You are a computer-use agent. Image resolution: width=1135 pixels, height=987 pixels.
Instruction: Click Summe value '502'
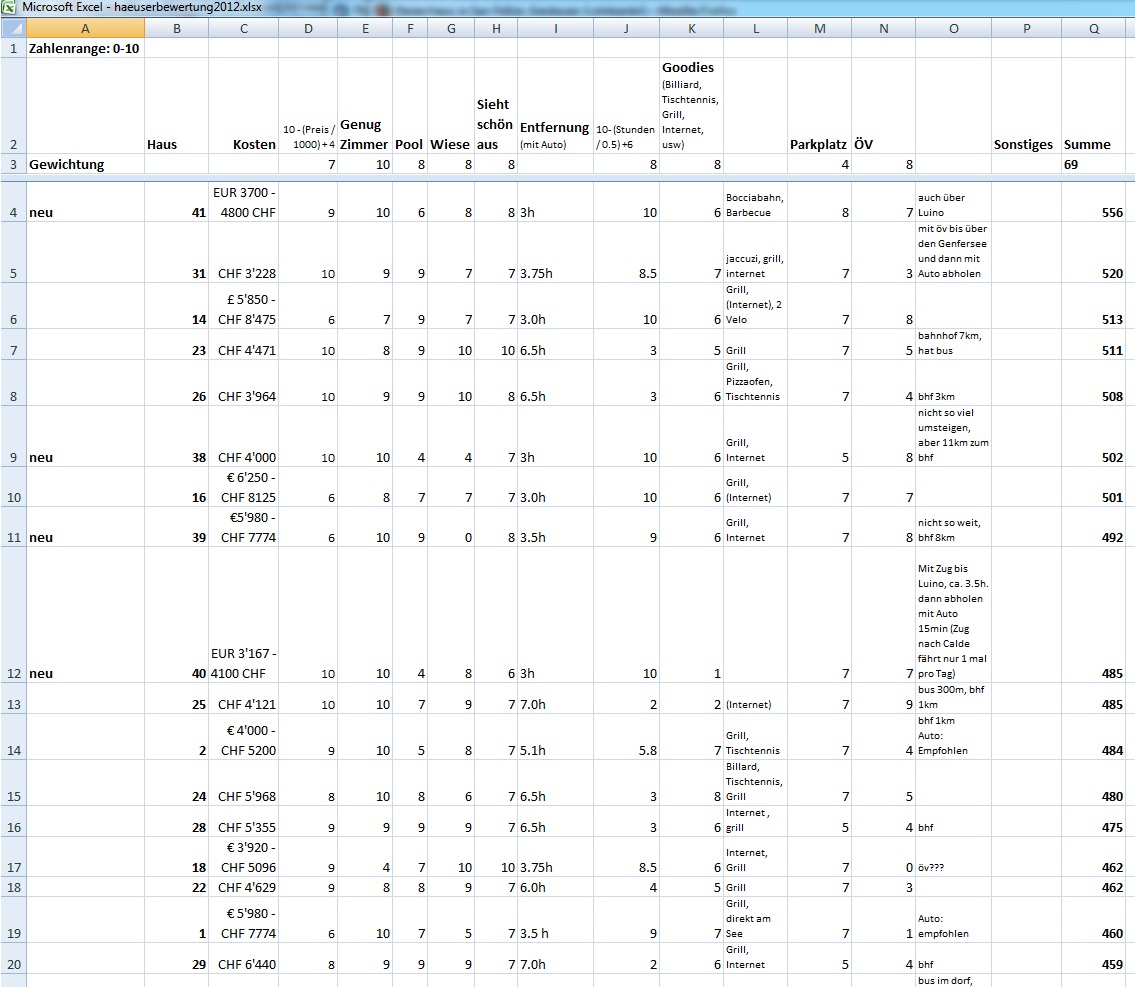point(1093,436)
